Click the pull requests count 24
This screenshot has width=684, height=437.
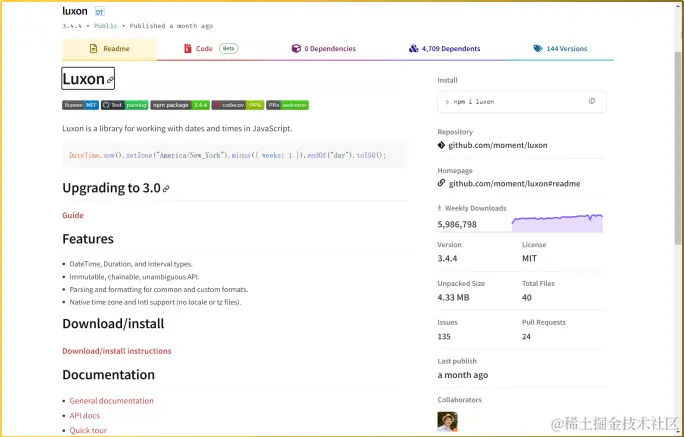pyautogui.click(x=527, y=337)
